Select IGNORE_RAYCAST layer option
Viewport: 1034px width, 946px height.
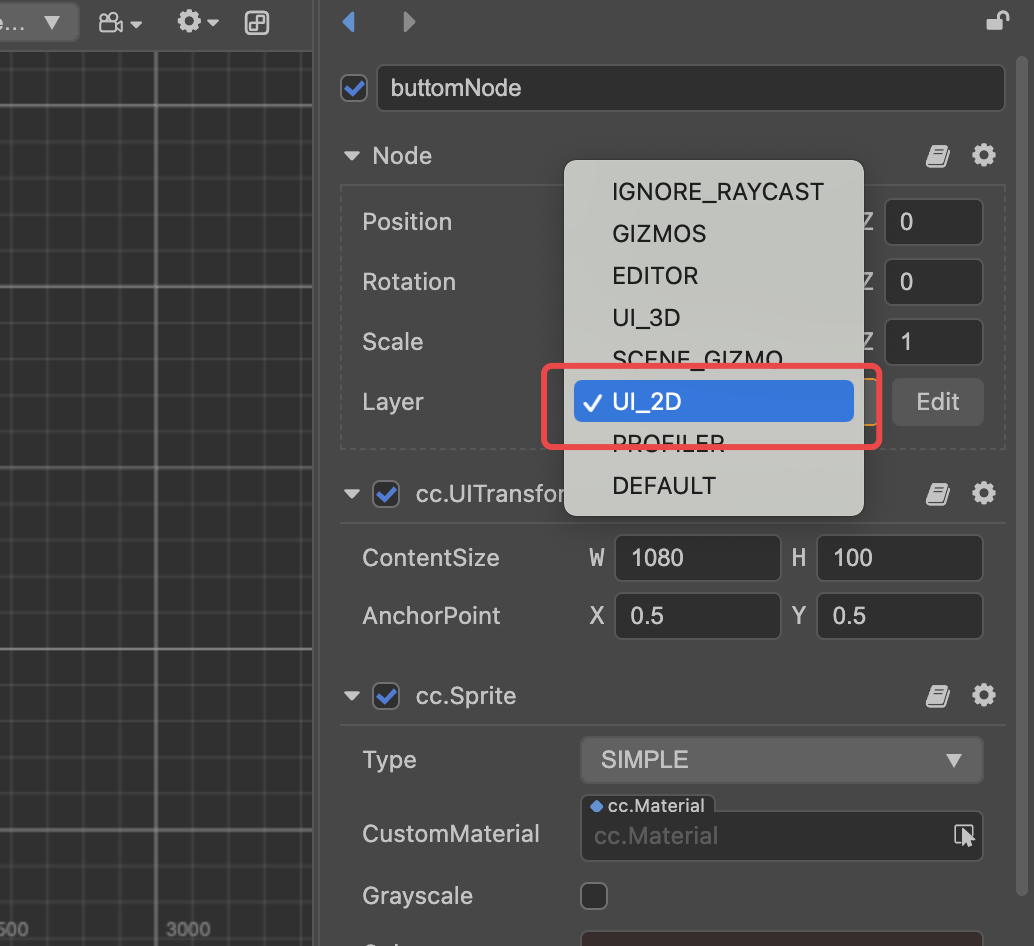714,192
